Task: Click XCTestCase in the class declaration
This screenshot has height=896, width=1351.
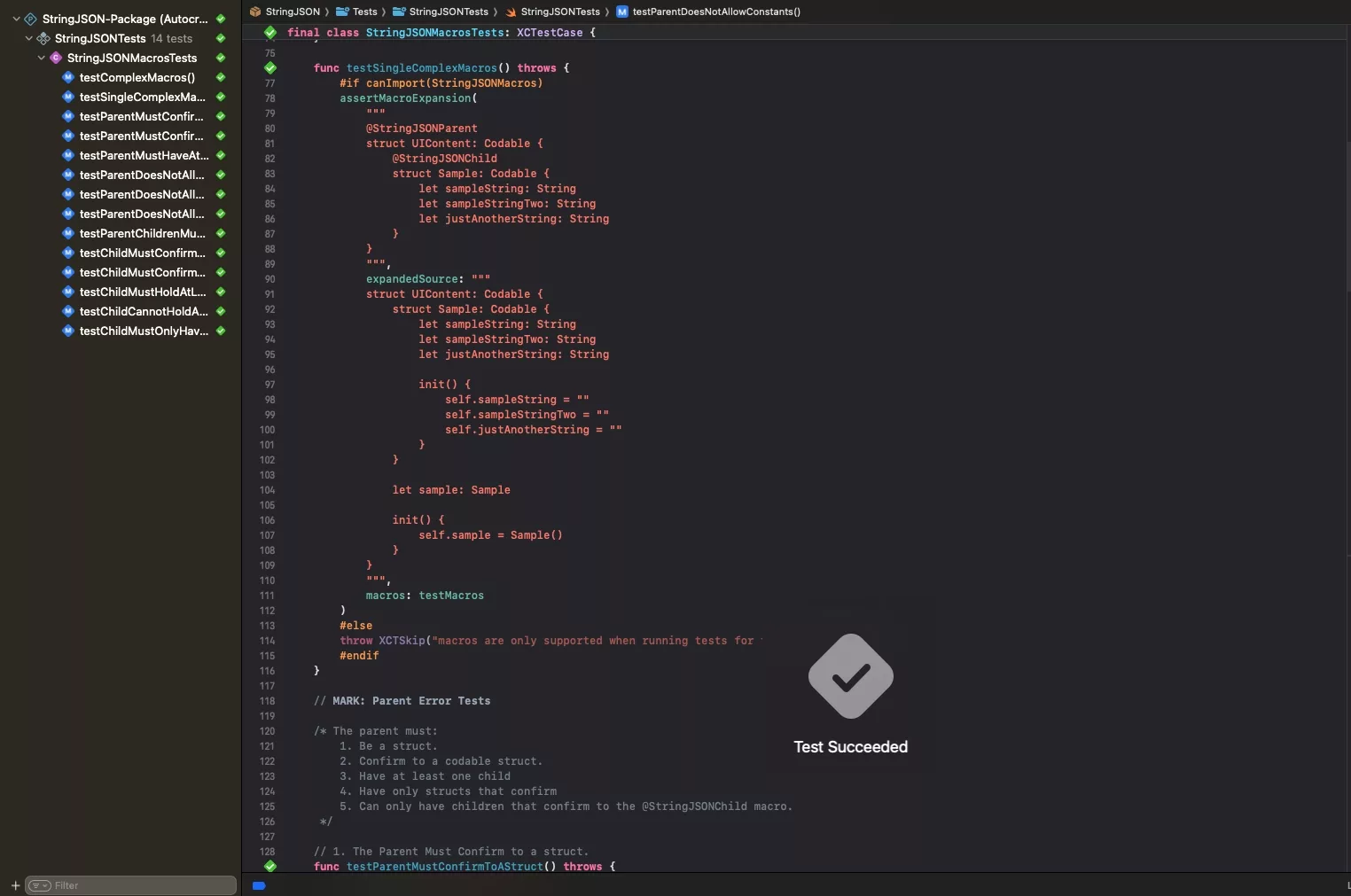Action: point(550,33)
